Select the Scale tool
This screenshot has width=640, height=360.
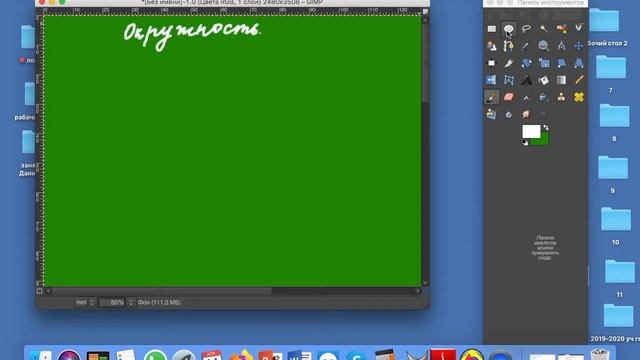(544, 63)
